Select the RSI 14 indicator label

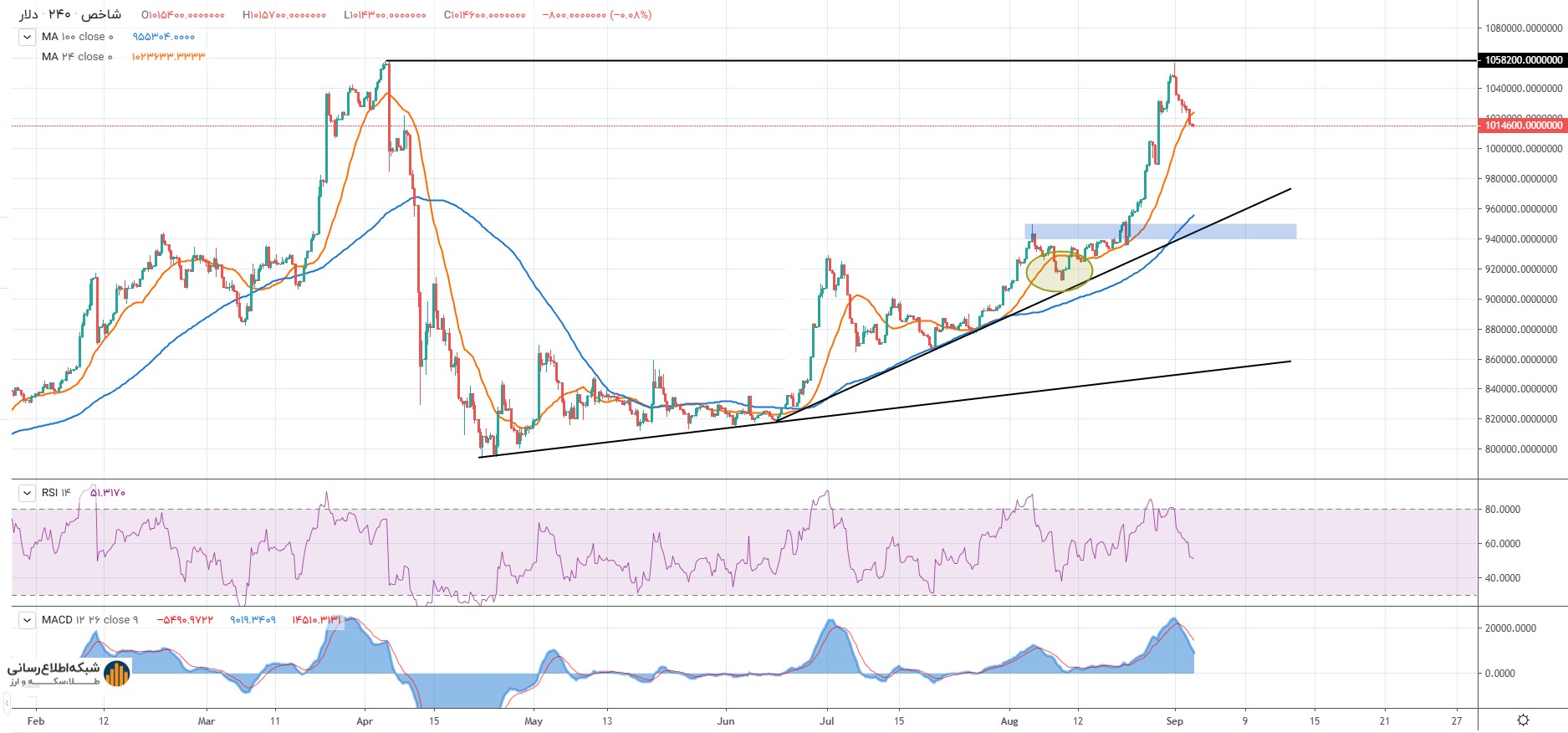56,493
